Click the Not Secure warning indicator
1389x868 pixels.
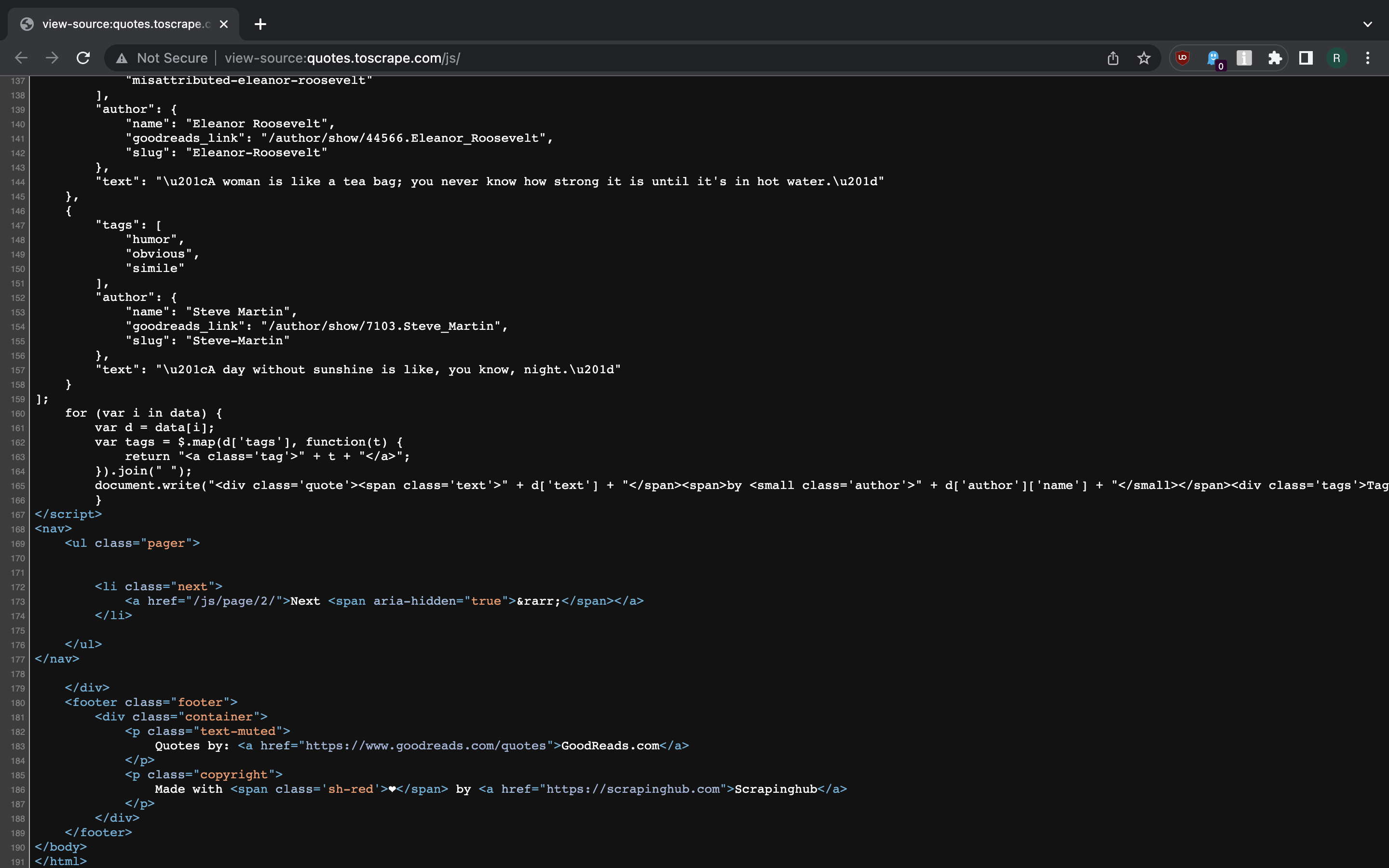162,58
